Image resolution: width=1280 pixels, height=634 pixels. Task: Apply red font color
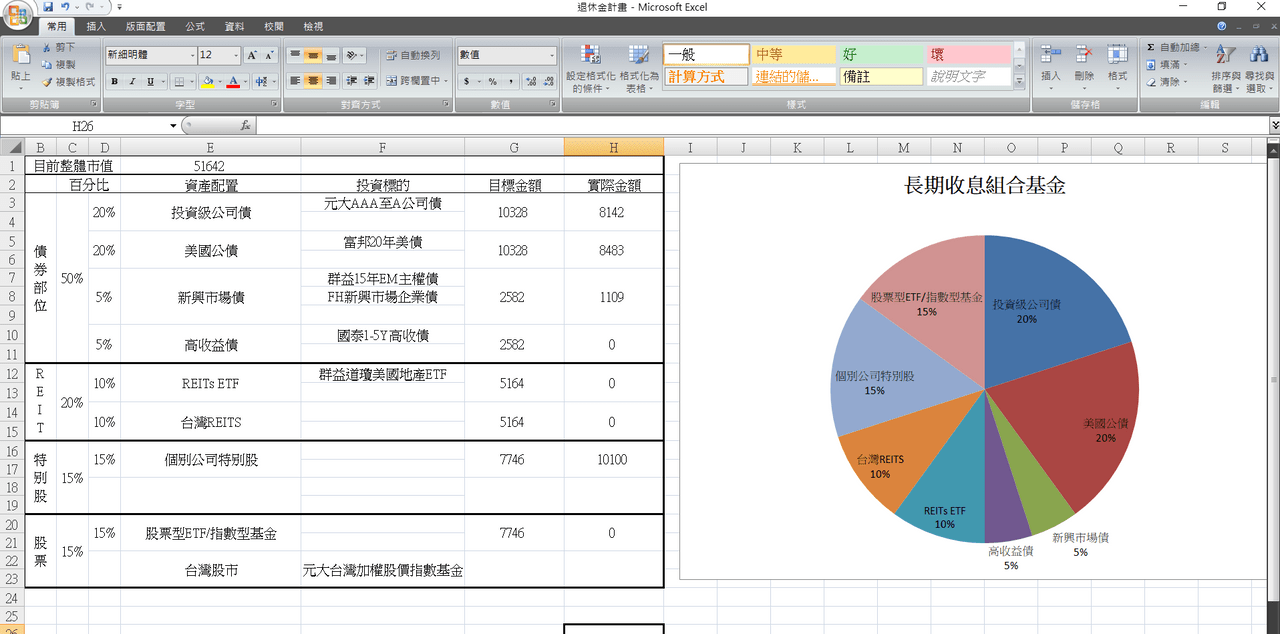point(233,82)
